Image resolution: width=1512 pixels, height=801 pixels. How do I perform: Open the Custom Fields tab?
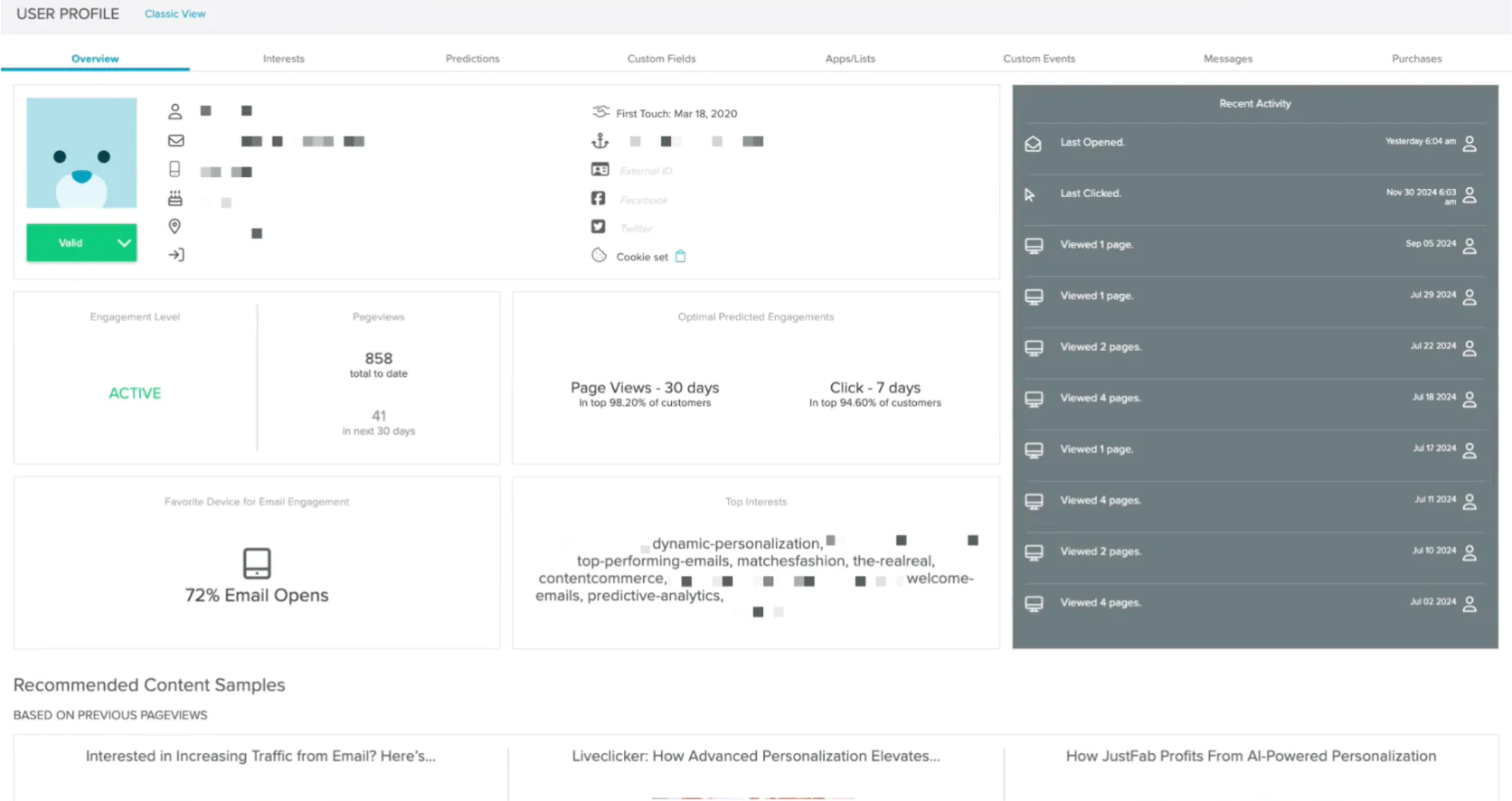pyautogui.click(x=661, y=59)
